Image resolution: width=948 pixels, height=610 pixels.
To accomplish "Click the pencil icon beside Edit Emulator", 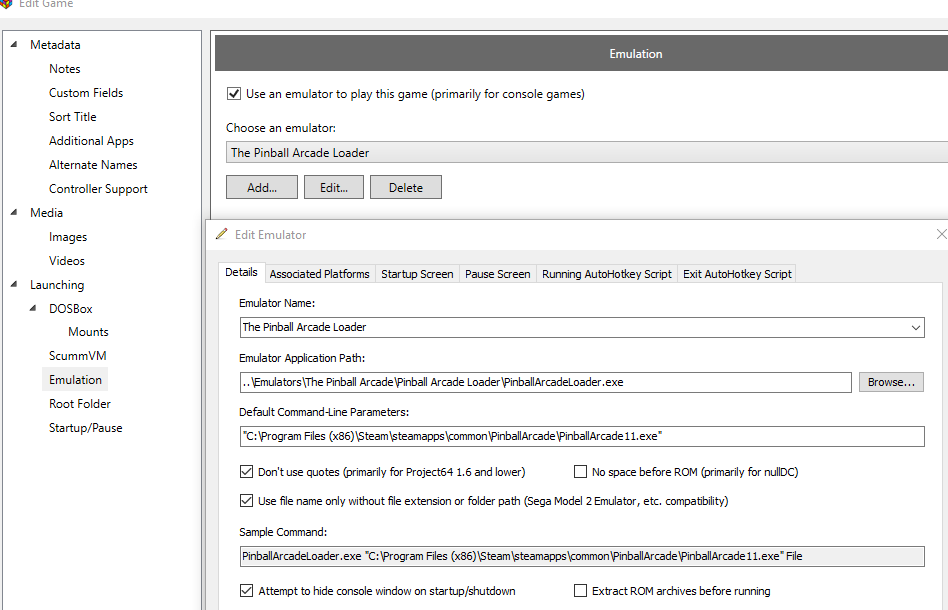I will click(221, 234).
